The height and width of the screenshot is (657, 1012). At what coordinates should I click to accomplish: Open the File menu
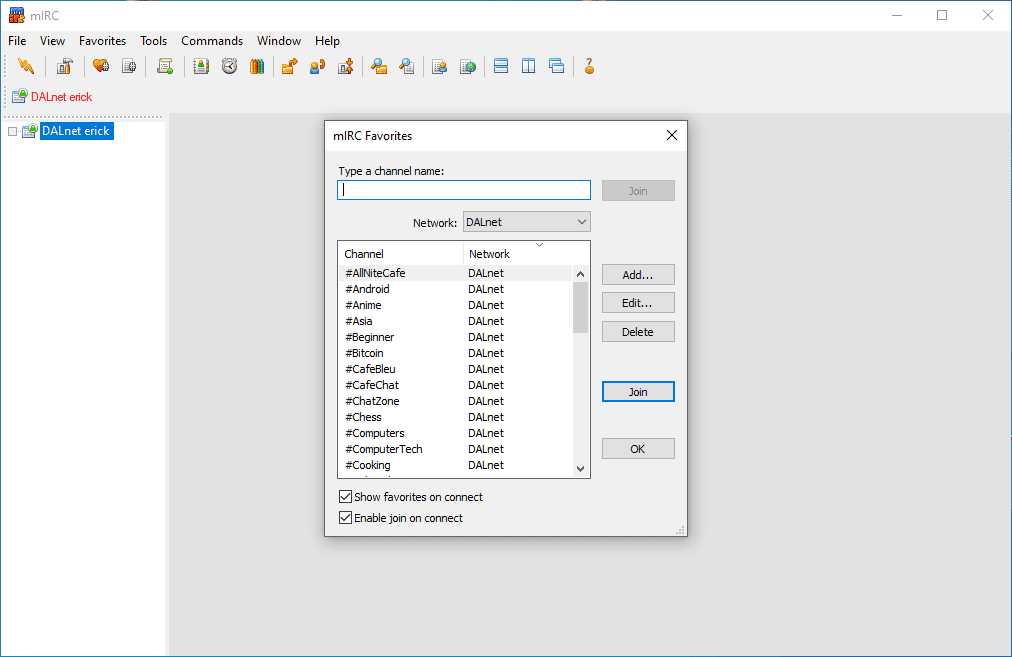pyautogui.click(x=17, y=41)
